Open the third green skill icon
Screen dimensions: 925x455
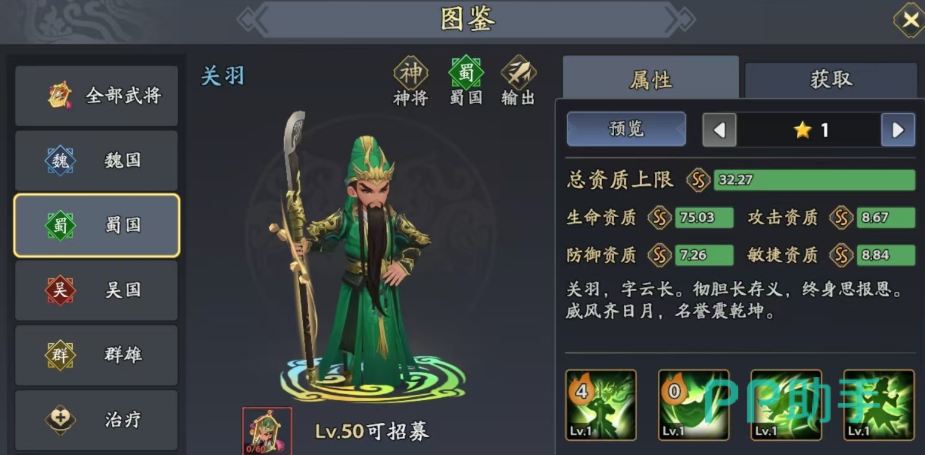click(x=786, y=405)
